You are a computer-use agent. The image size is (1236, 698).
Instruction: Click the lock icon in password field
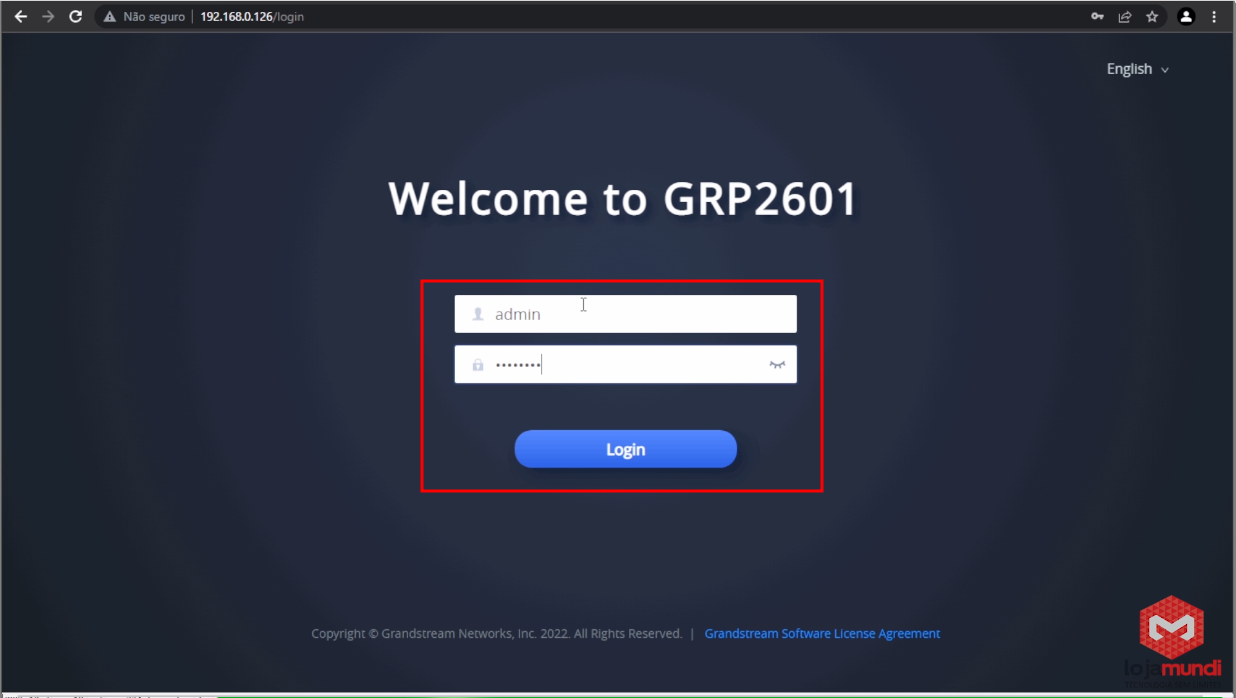coord(478,365)
